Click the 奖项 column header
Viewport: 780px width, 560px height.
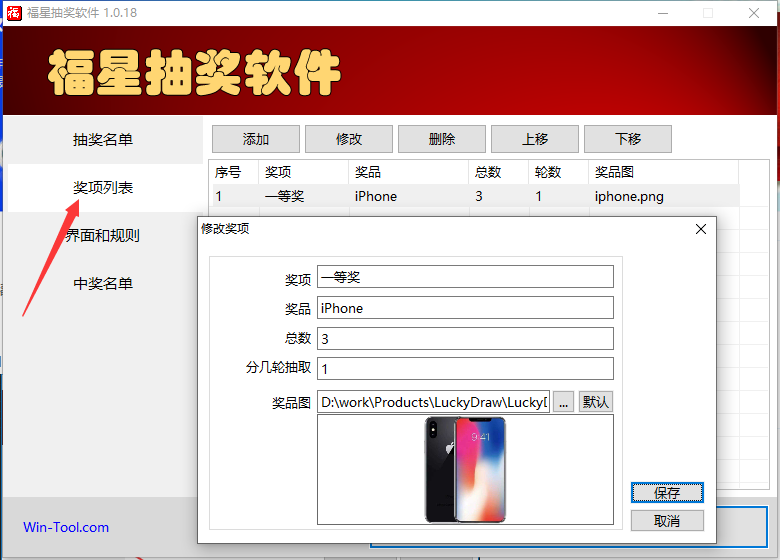(x=303, y=172)
